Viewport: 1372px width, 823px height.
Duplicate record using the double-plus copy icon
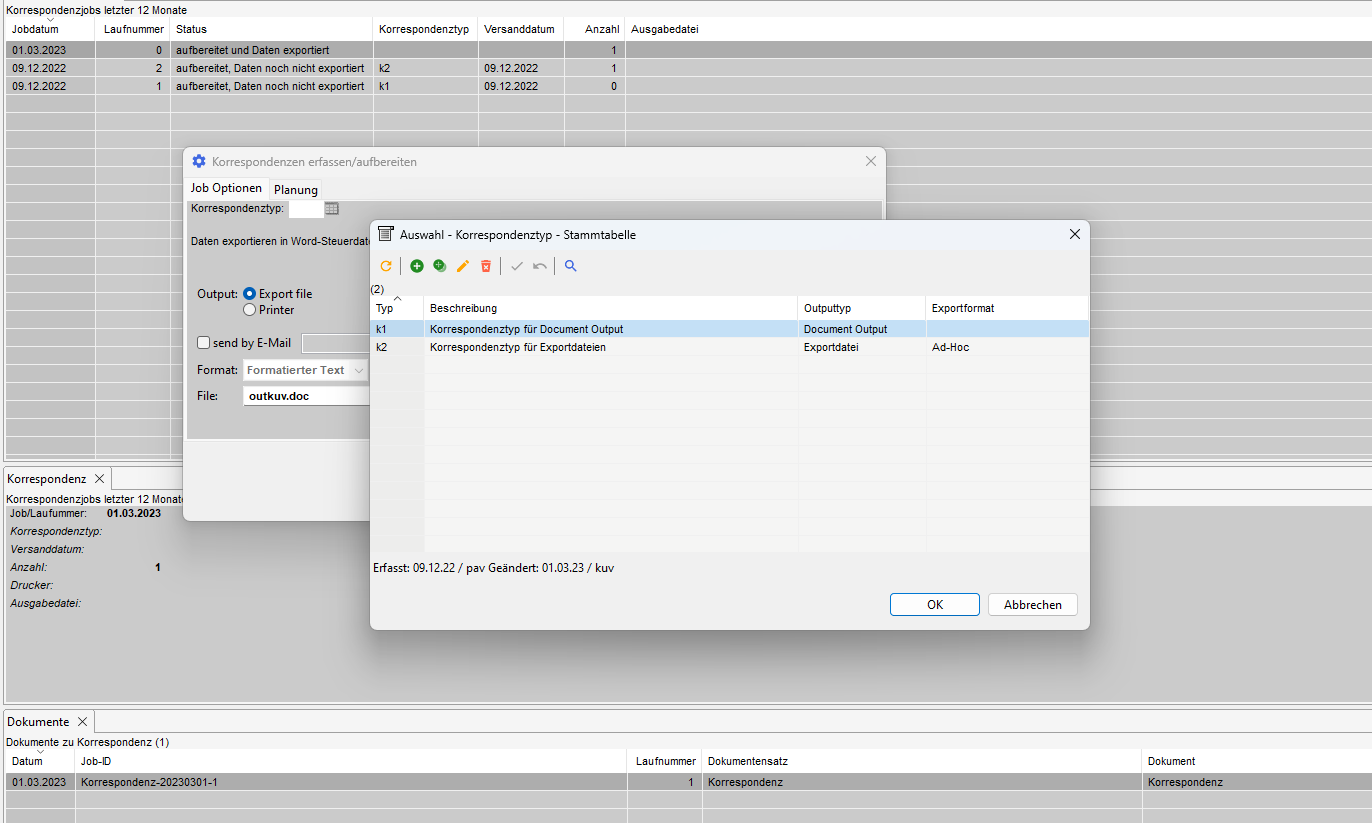(x=440, y=266)
